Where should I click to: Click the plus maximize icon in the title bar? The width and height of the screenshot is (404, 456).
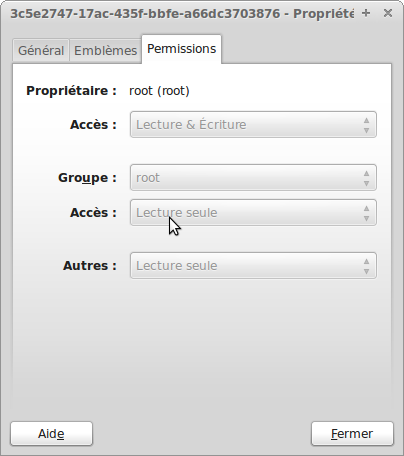click(366, 13)
